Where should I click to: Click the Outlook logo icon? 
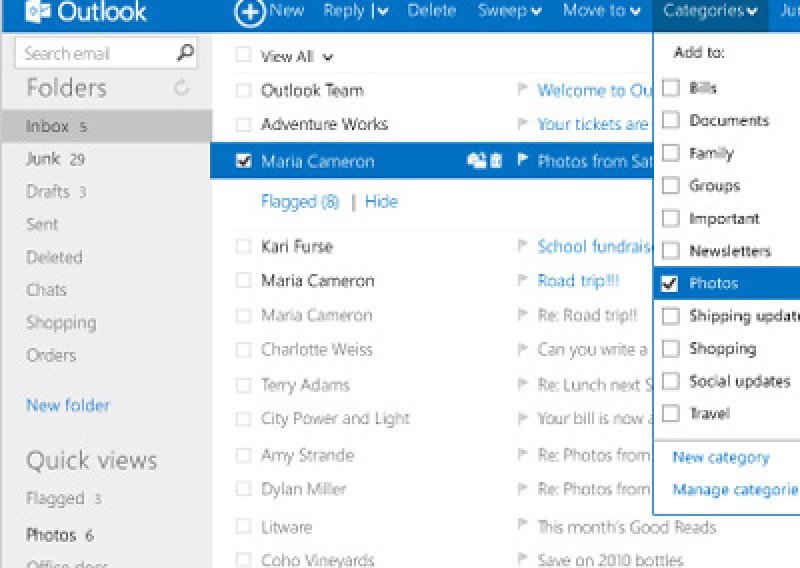click(x=38, y=11)
